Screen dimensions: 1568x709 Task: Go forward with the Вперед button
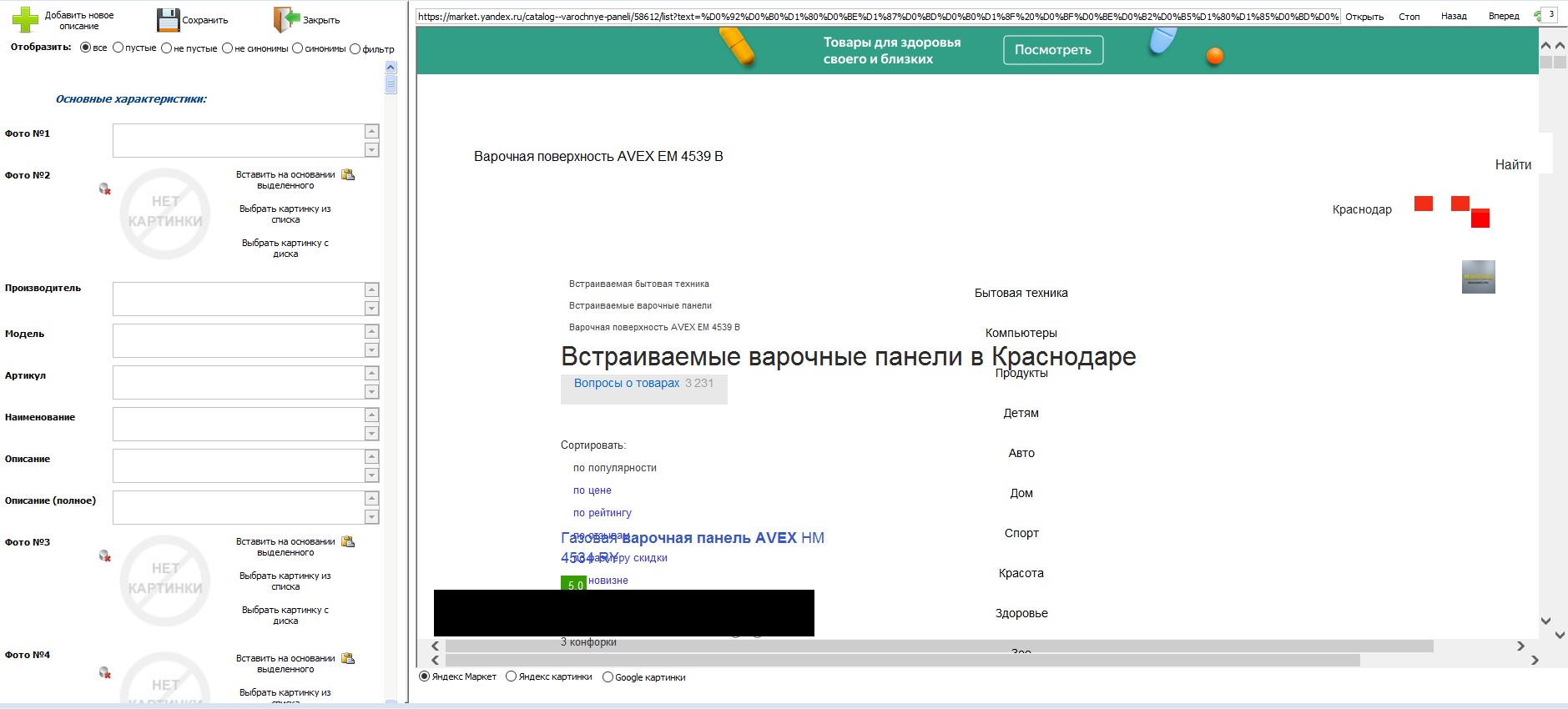pos(1504,16)
